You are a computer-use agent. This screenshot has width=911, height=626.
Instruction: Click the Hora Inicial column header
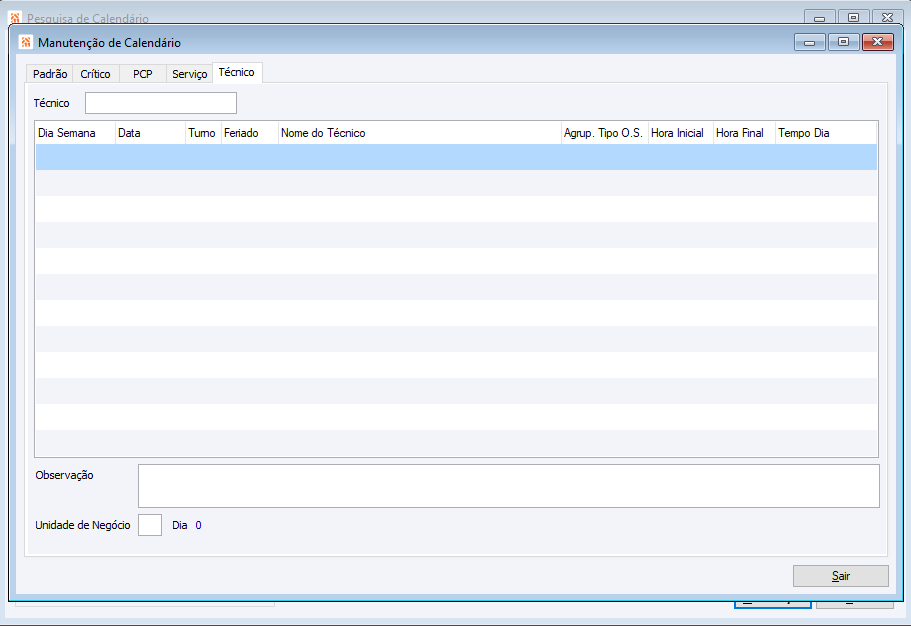pyautogui.click(x=681, y=133)
